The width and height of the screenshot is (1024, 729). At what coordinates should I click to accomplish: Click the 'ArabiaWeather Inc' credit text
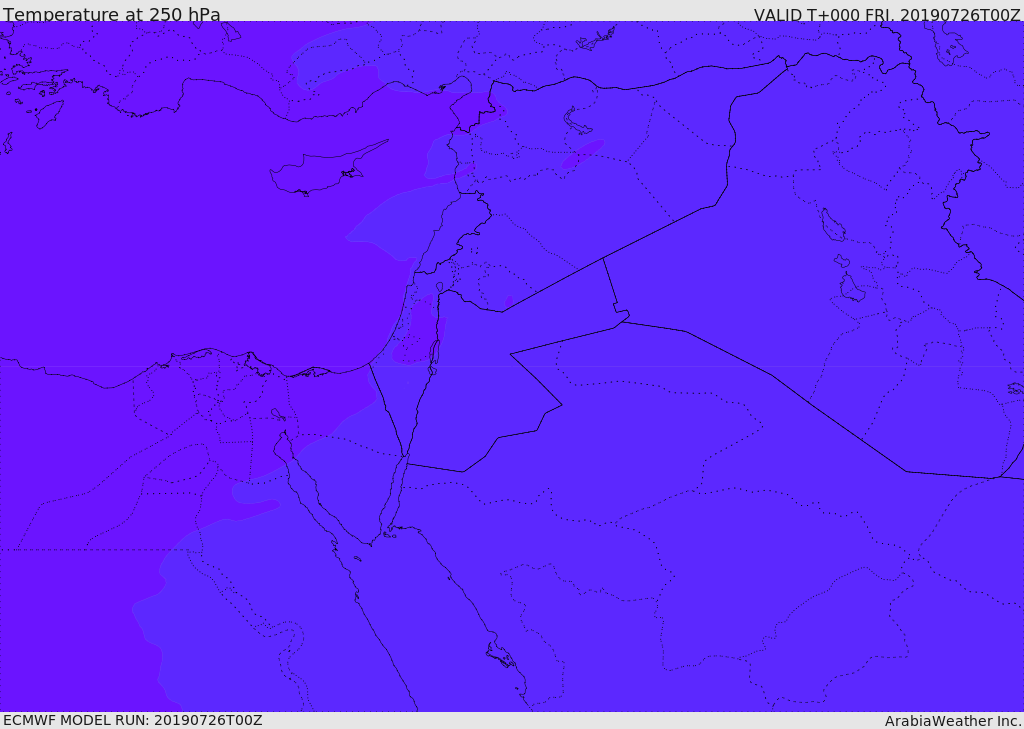952,721
